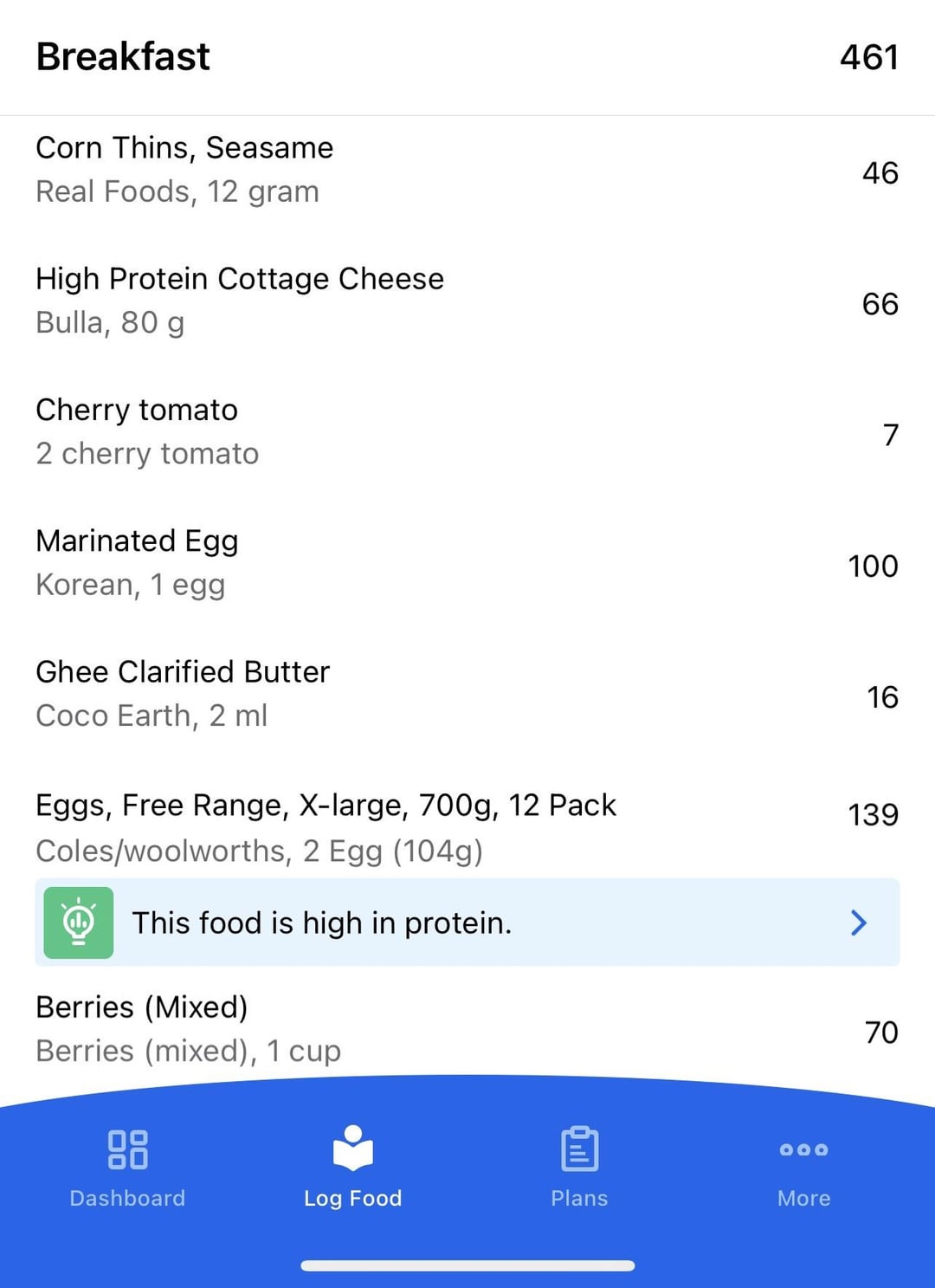Expand the high protein insight chevron
Screen dimensions: 935x1288
tap(858, 922)
